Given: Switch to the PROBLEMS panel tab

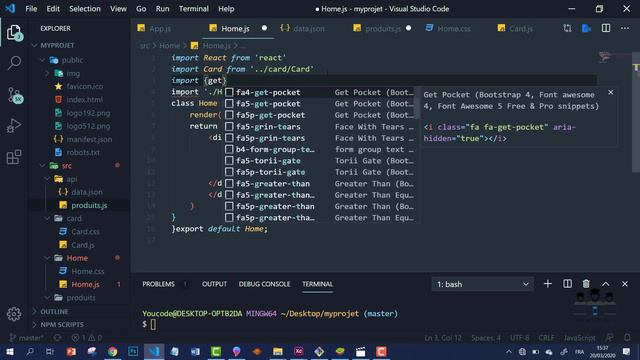Looking at the screenshot, I should point(158,284).
